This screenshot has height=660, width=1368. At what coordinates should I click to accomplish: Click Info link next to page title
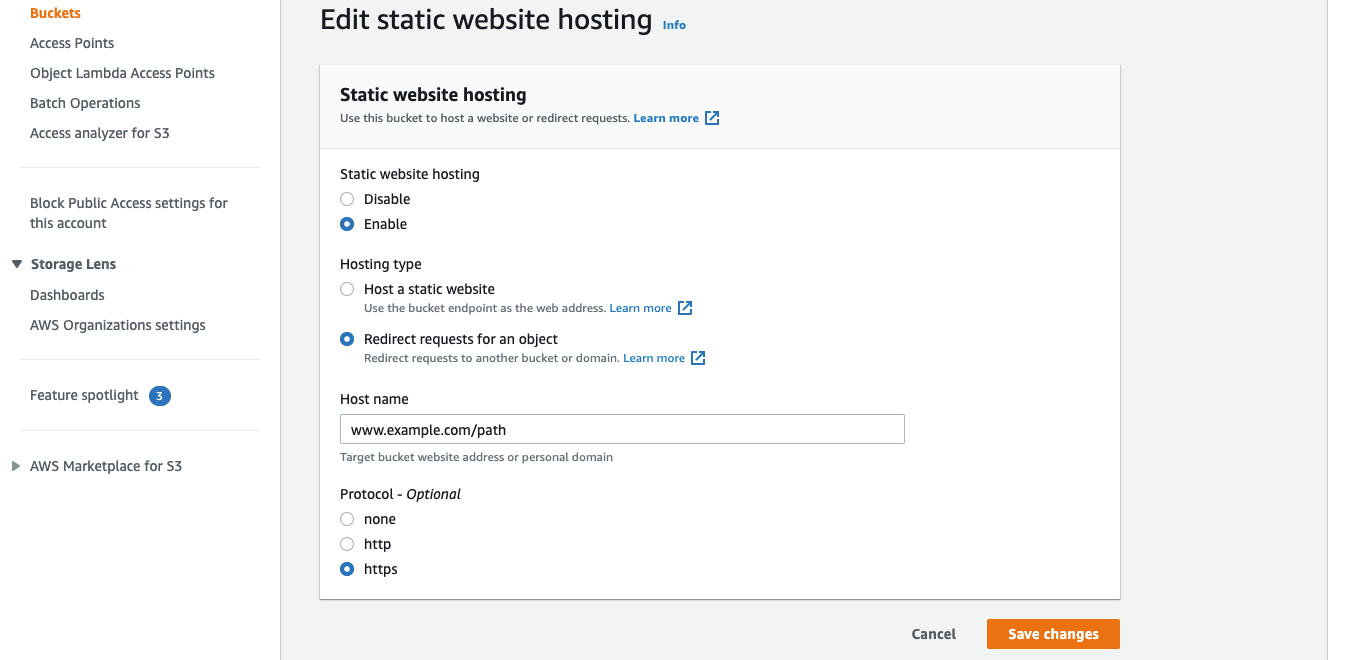pyautogui.click(x=674, y=25)
